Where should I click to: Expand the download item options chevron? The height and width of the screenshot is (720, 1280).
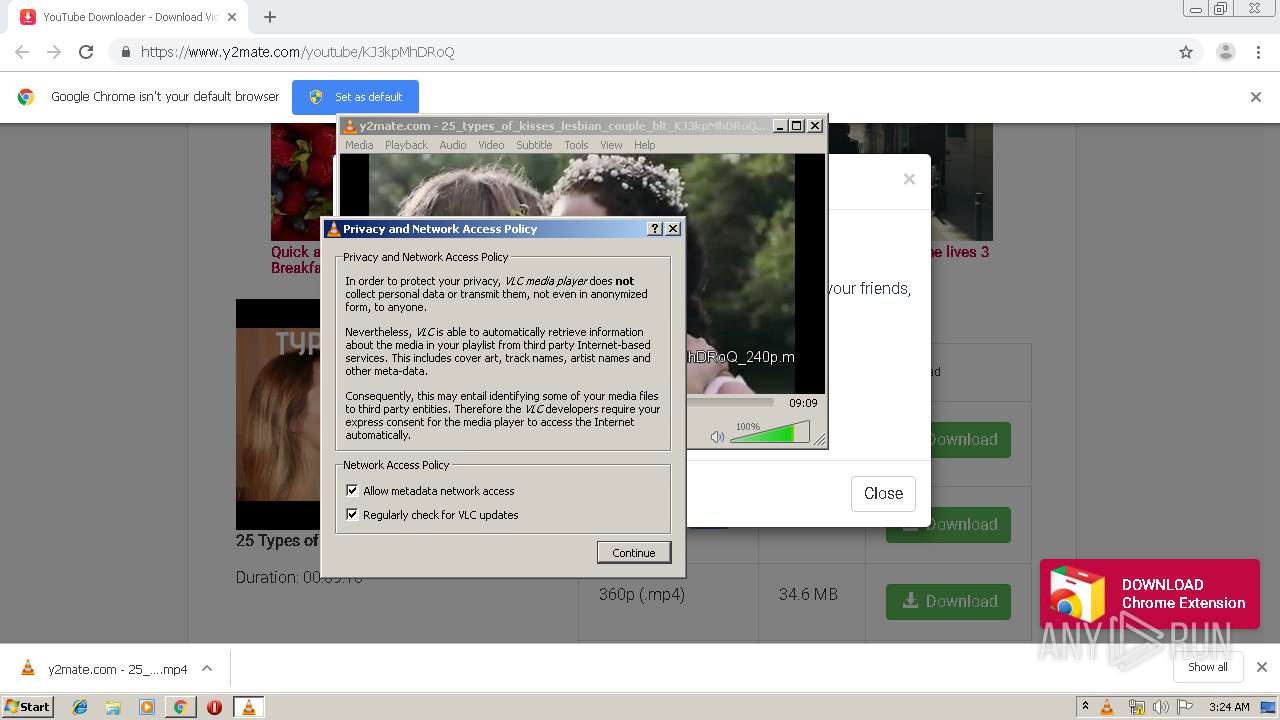pyautogui.click(x=207, y=669)
